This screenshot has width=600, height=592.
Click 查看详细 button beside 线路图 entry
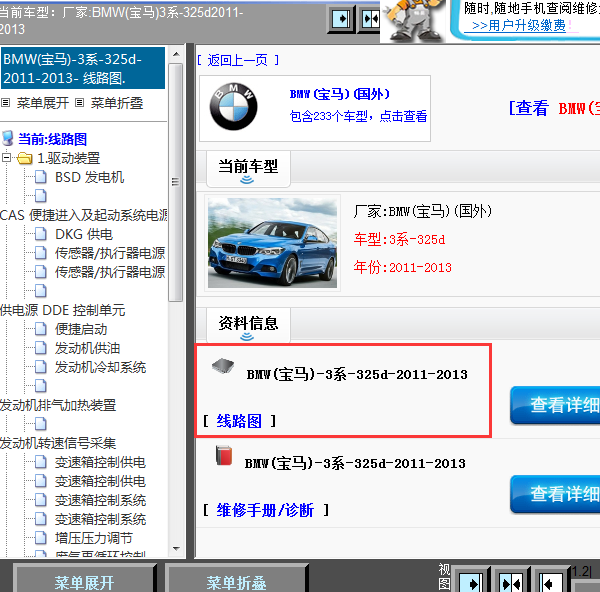(x=555, y=404)
